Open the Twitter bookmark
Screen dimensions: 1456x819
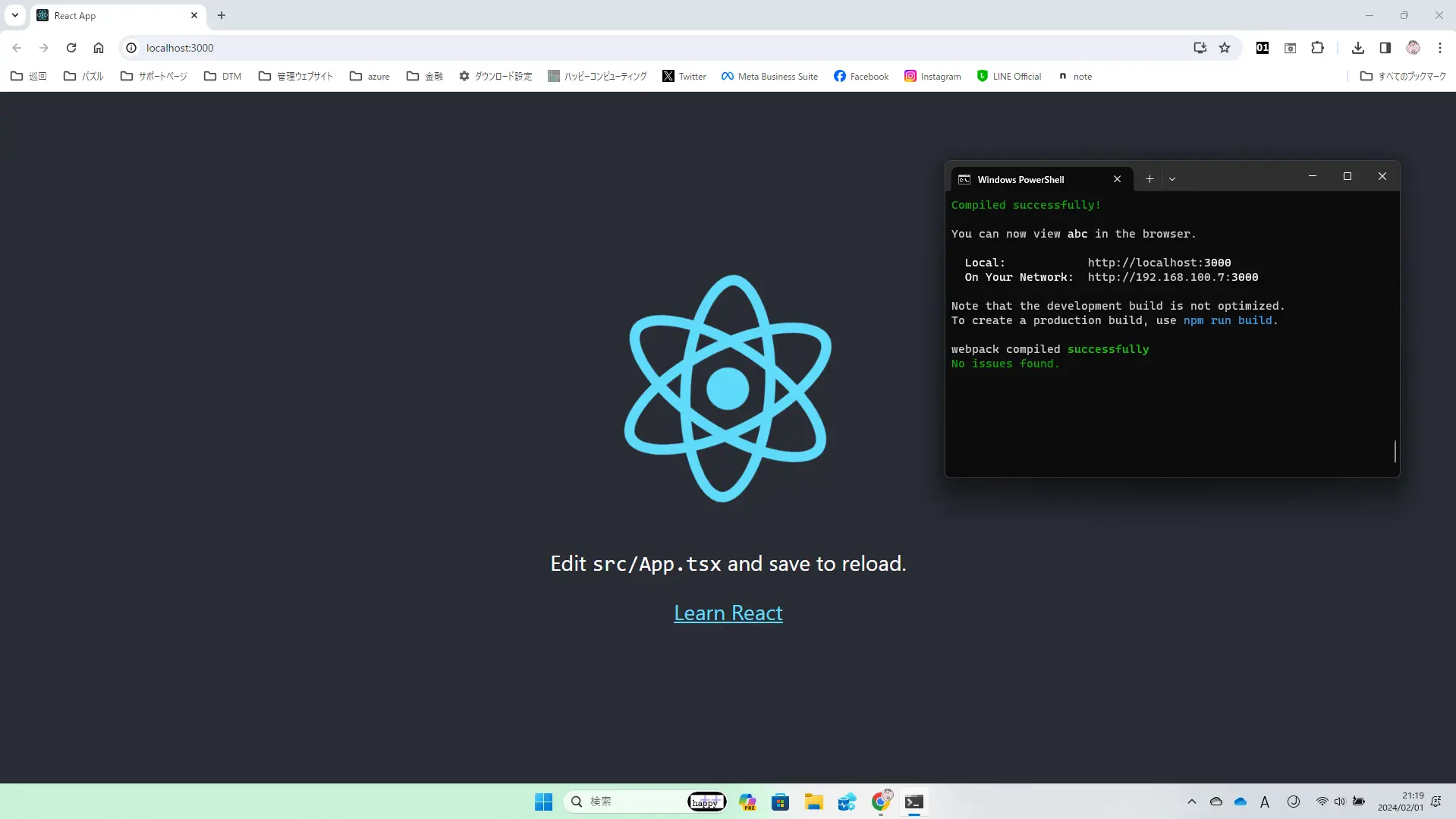[x=684, y=76]
